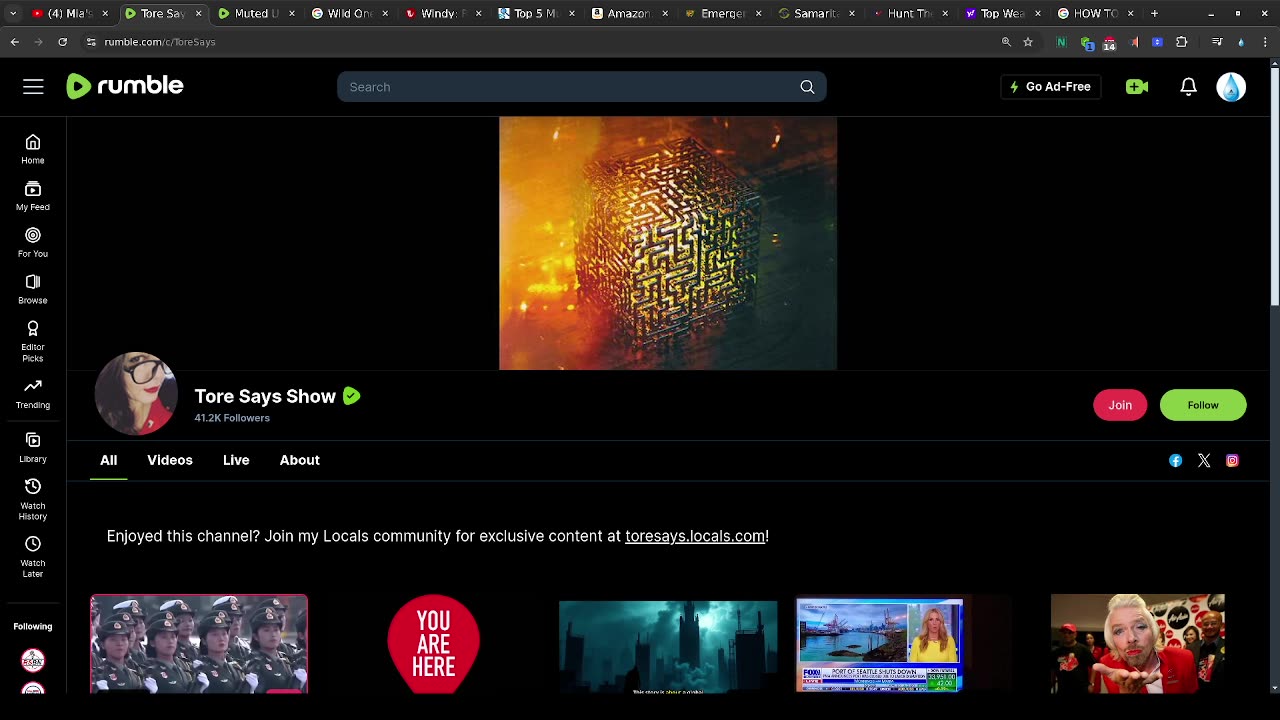Click the browser back arrow
This screenshot has width=1280, height=720.
(x=14, y=42)
